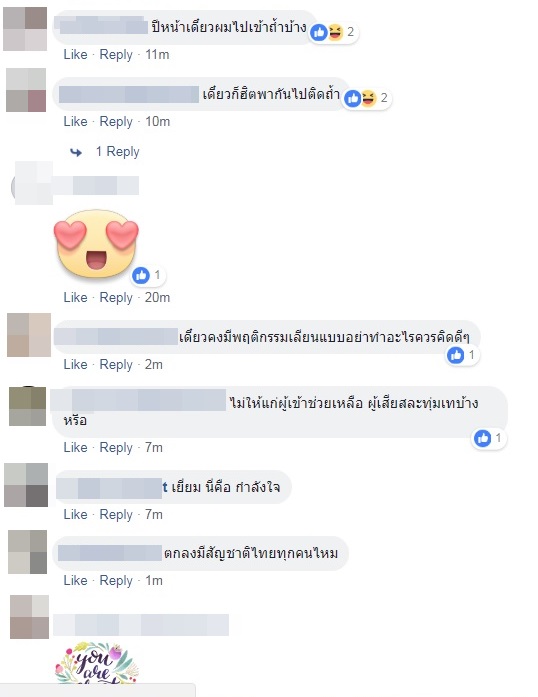Expand the 1 Reply thread

pyautogui.click(x=117, y=152)
